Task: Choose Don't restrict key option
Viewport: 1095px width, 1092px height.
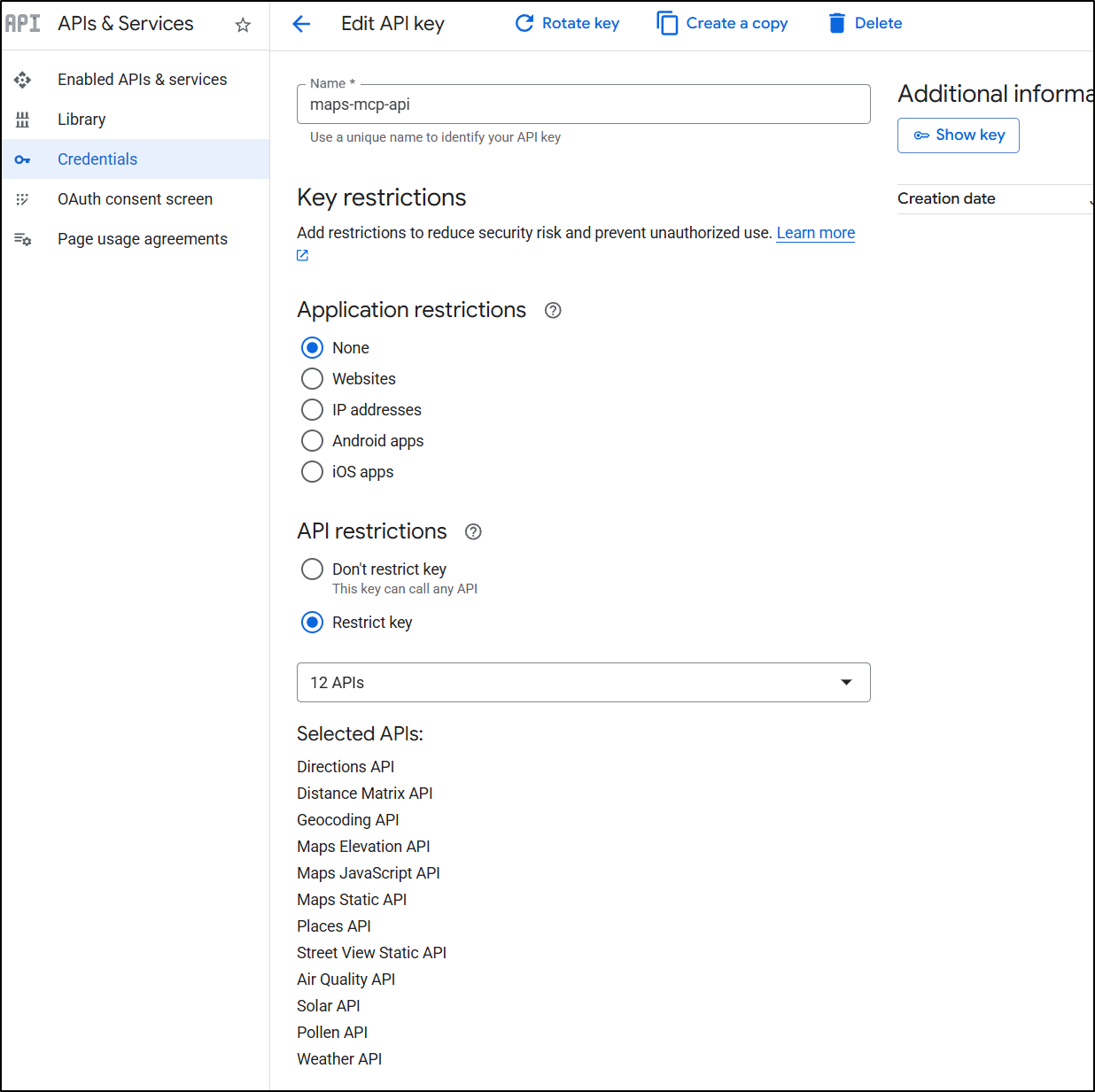Action: coord(312,569)
